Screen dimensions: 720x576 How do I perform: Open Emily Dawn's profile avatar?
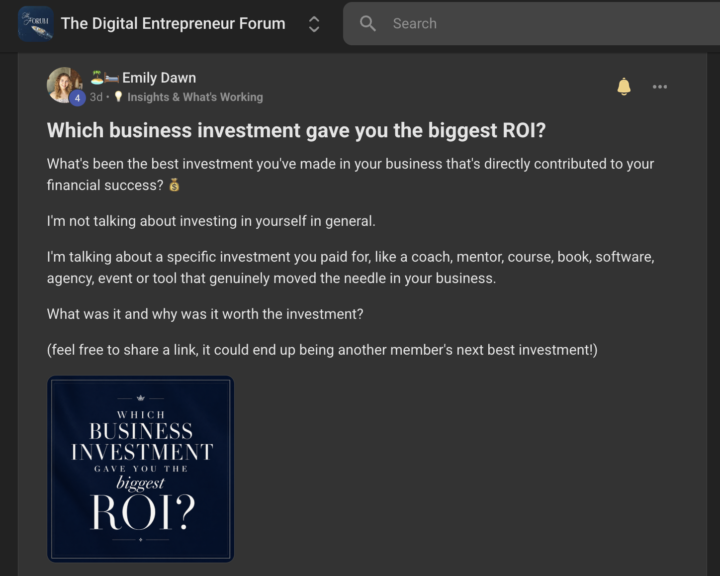[x=65, y=85]
